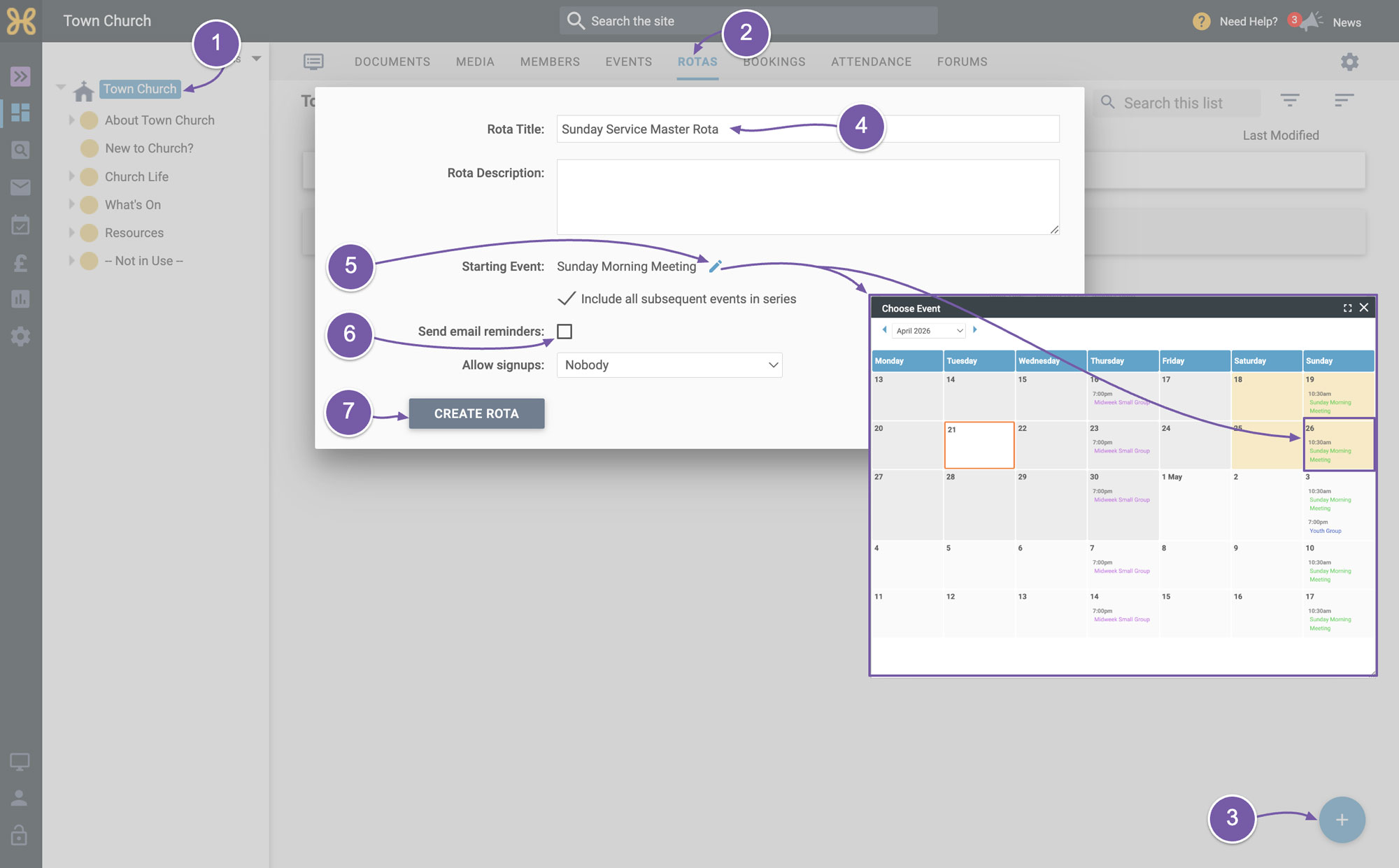Open the dashboard grid icon in sidebar
The height and width of the screenshot is (868, 1399).
20,113
